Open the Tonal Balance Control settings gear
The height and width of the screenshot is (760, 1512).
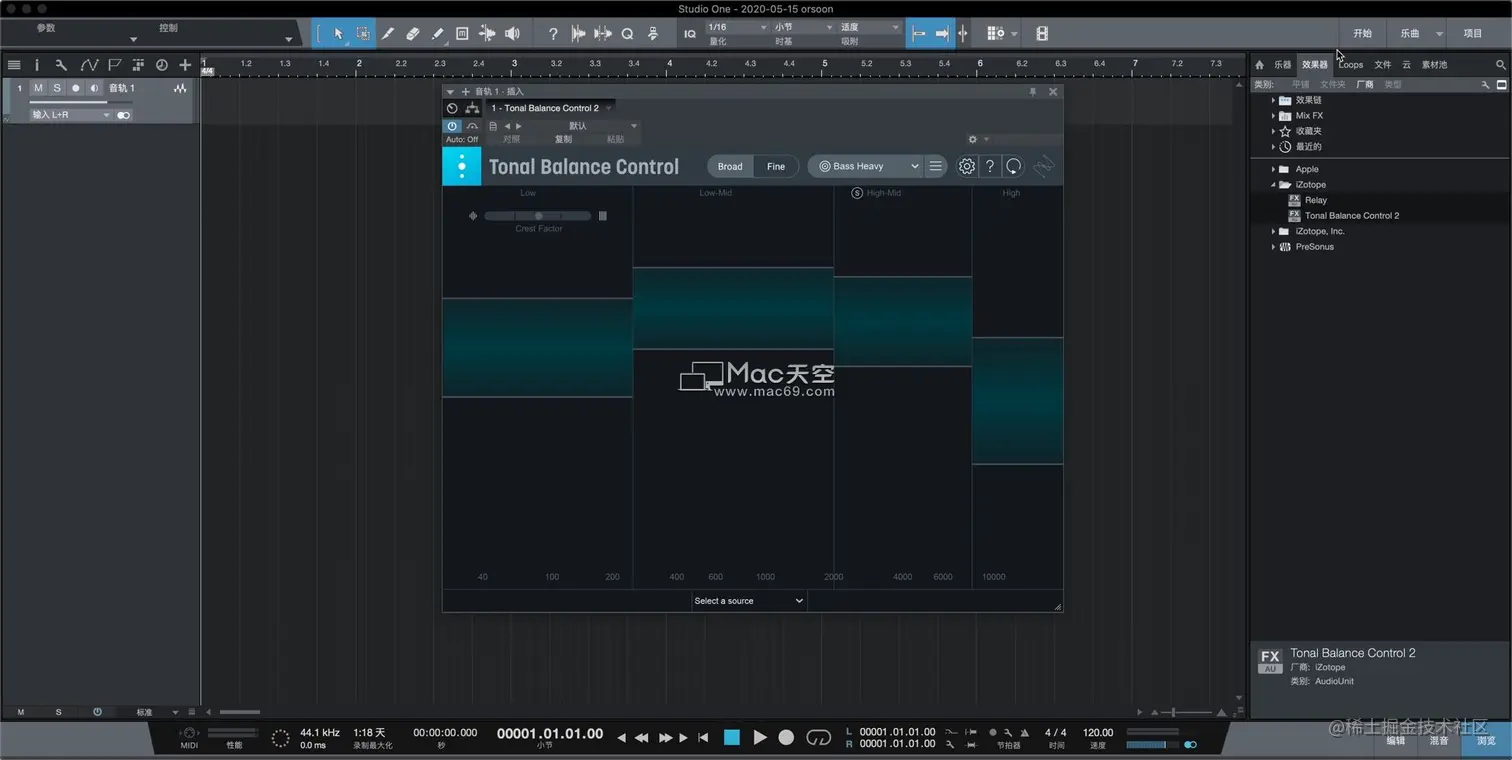966,166
